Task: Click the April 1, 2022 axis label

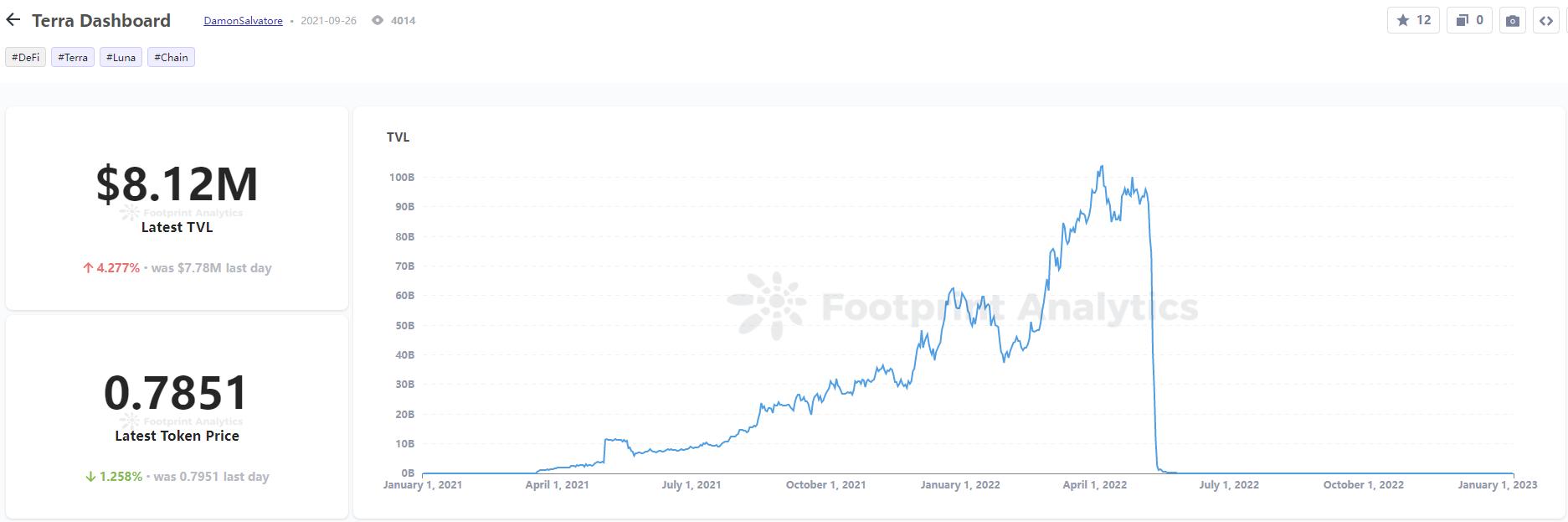Action: [x=1094, y=484]
